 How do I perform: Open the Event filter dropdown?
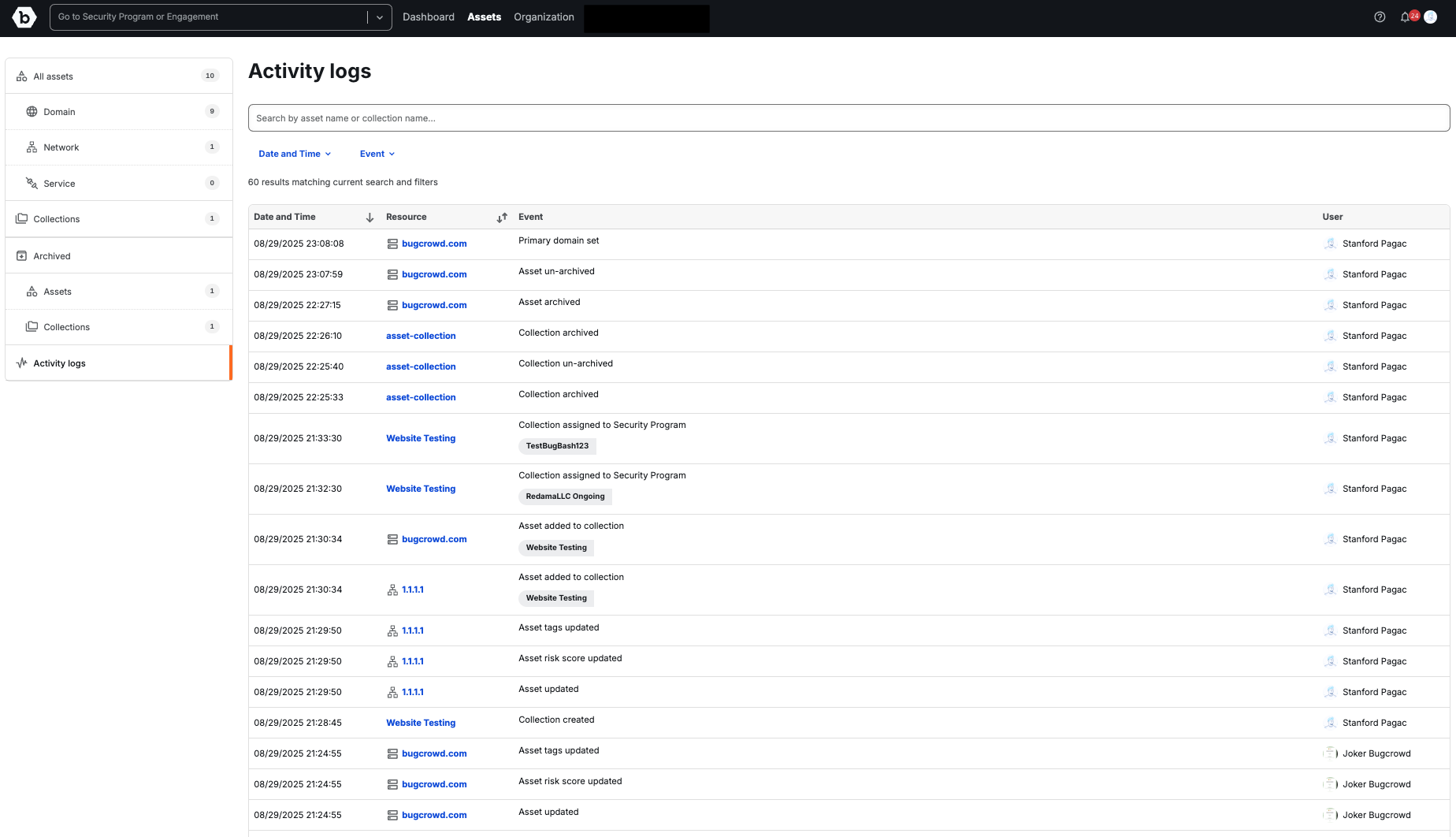coord(377,154)
